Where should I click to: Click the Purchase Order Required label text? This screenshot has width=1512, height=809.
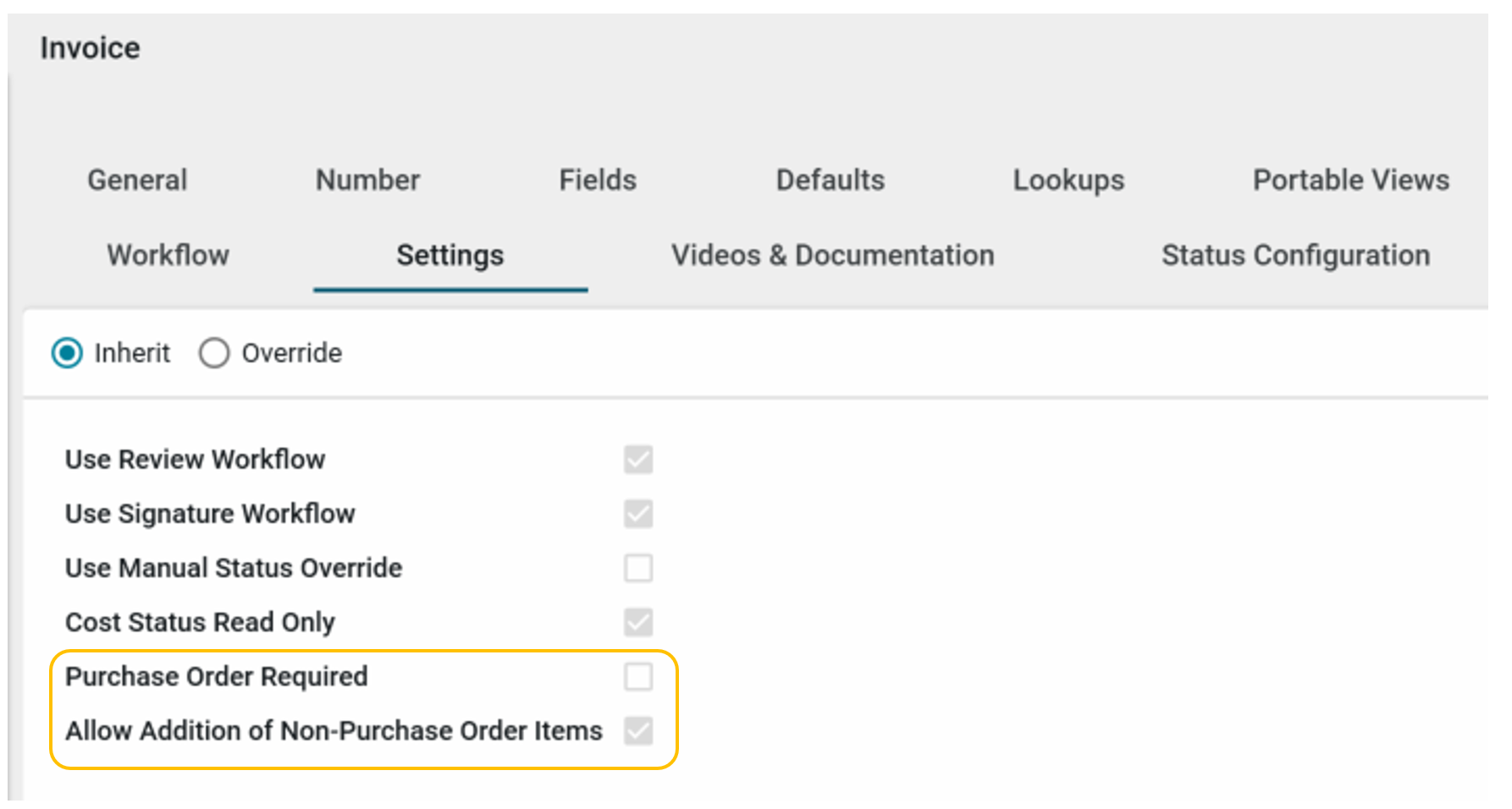coord(216,676)
